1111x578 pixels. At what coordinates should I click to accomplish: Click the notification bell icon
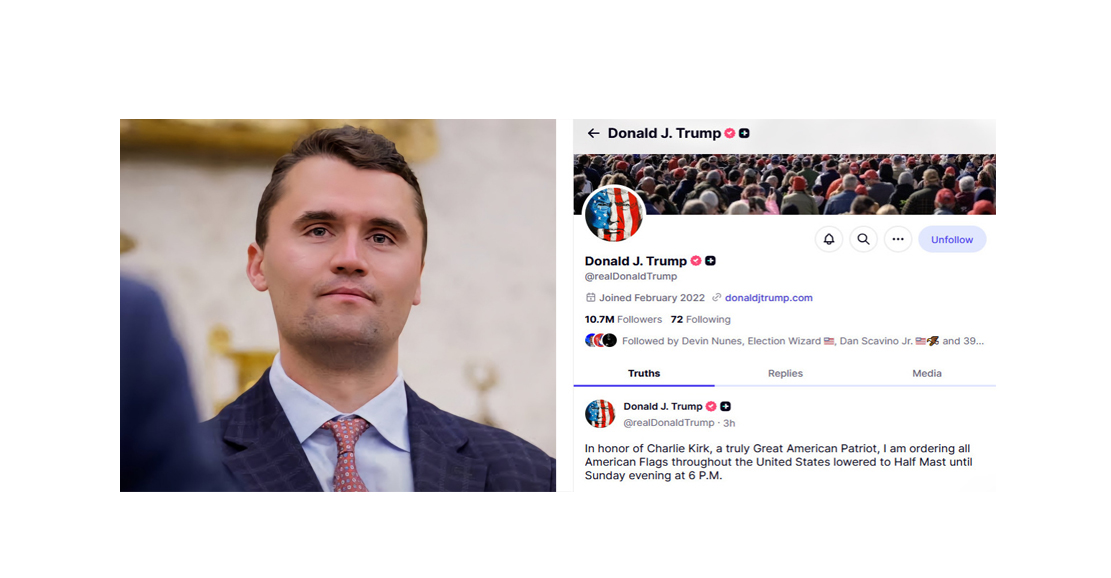tap(828, 239)
